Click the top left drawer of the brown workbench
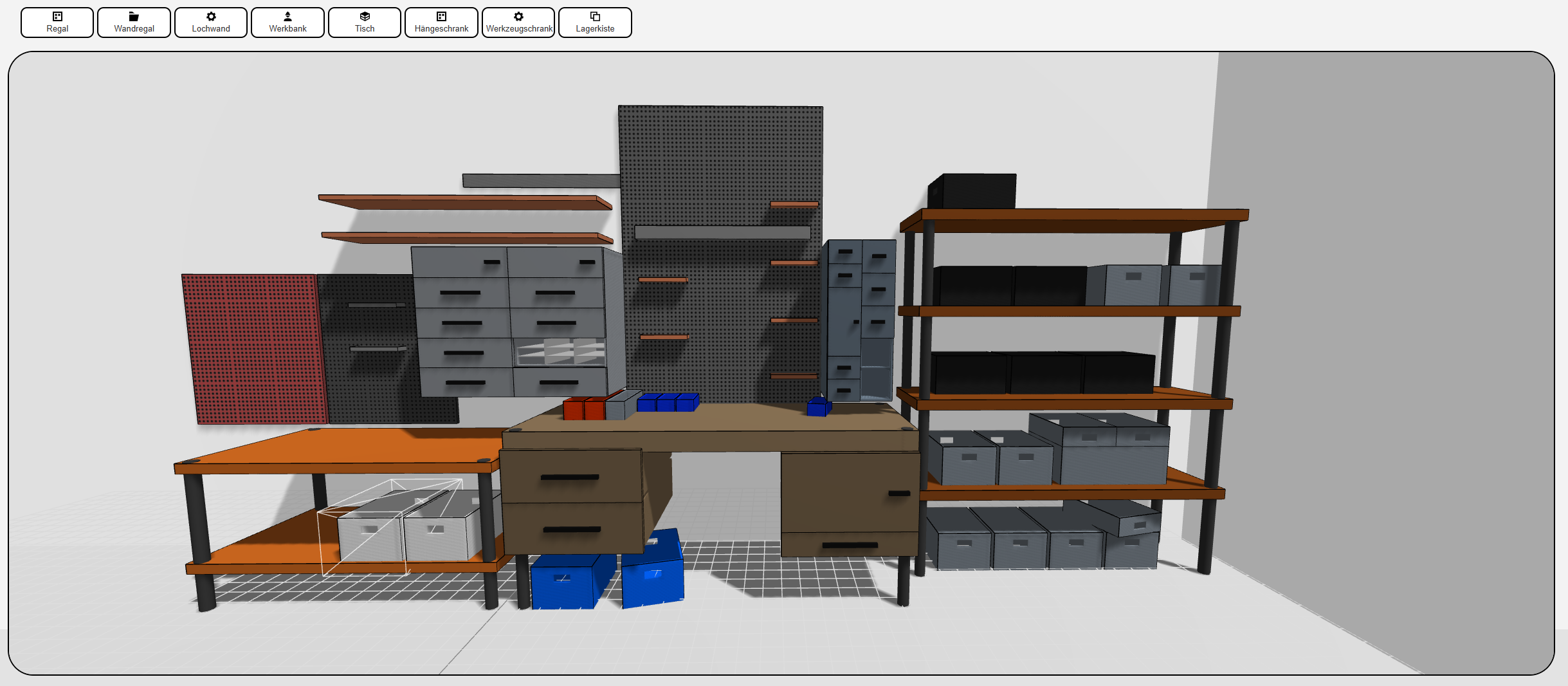The height and width of the screenshot is (686, 1568). click(x=570, y=475)
